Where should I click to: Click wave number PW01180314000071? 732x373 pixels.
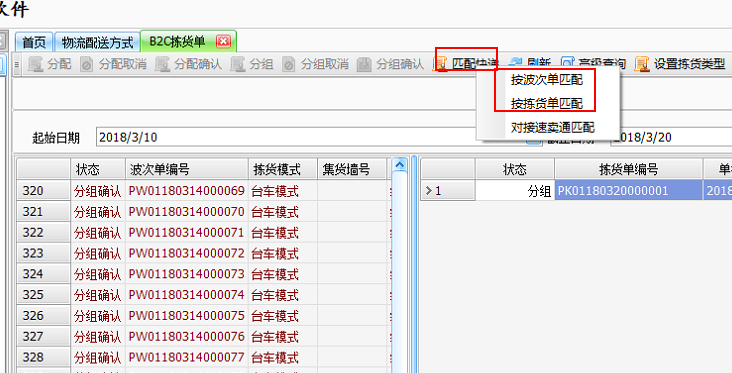point(186,232)
